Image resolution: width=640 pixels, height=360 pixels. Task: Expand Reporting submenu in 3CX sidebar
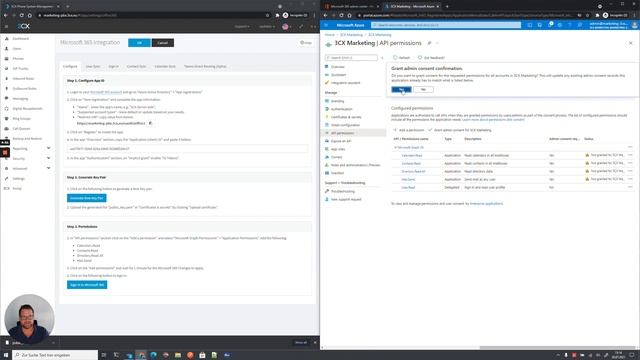[x=49, y=148]
